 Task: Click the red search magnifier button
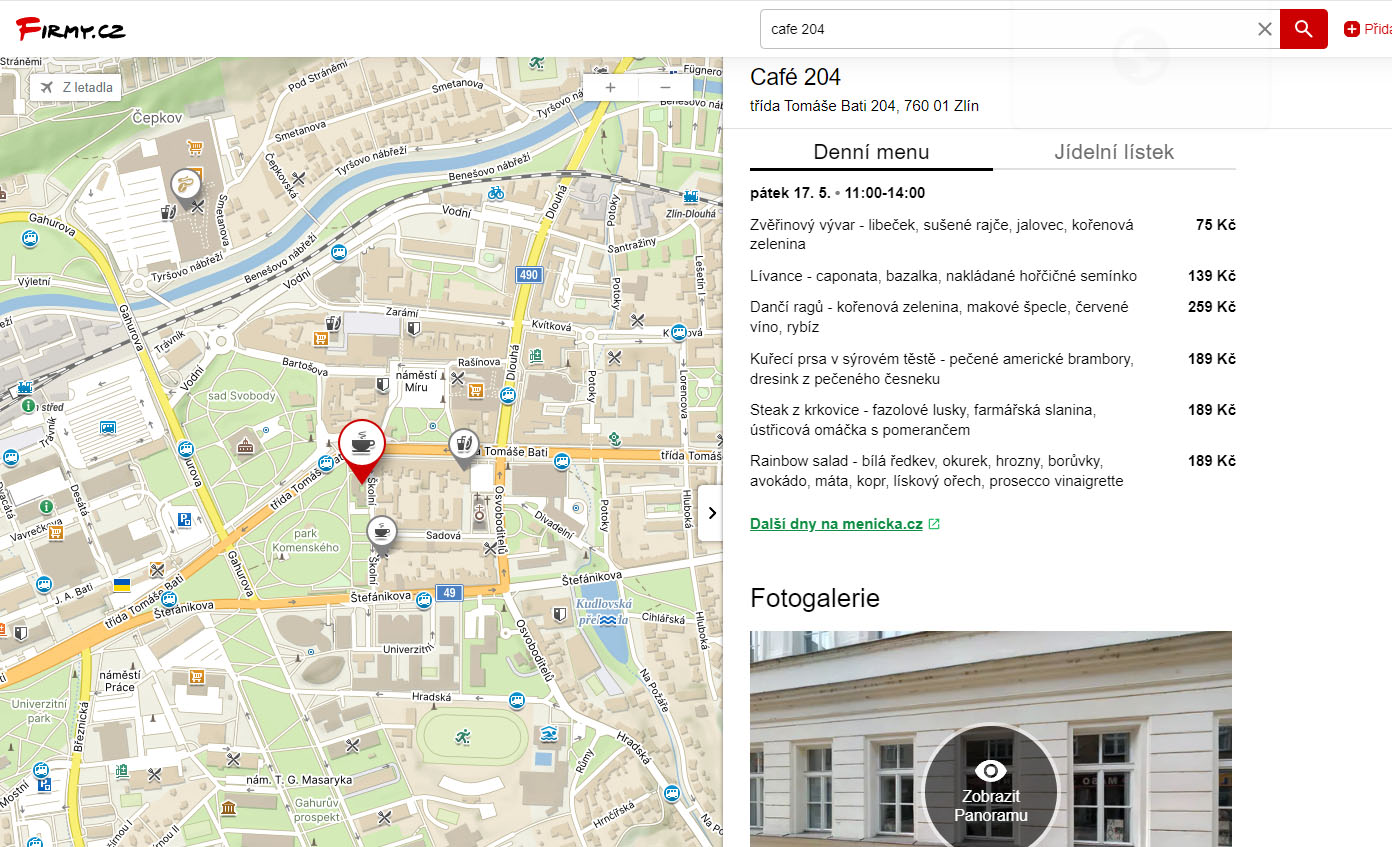pyautogui.click(x=1303, y=29)
